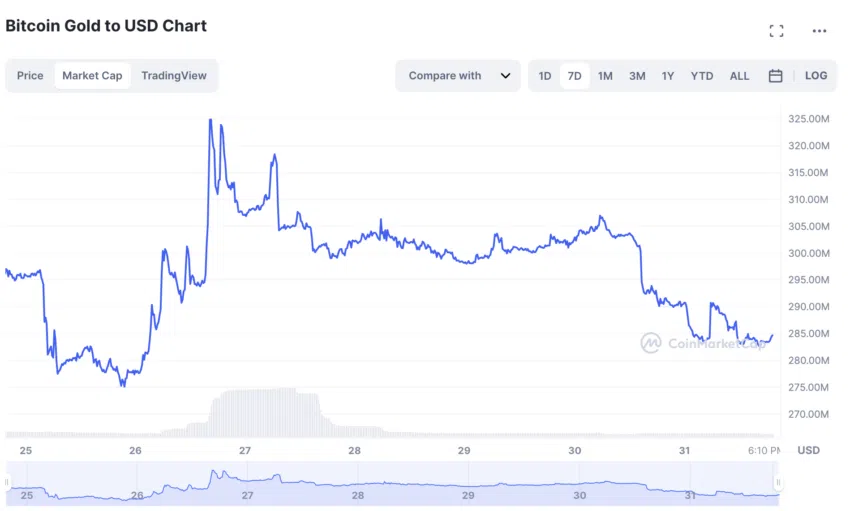The height and width of the screenshot is (511, 850).
Task: Select the Market Cap tab
Action: pyautogui.click(x=92, y=76)
